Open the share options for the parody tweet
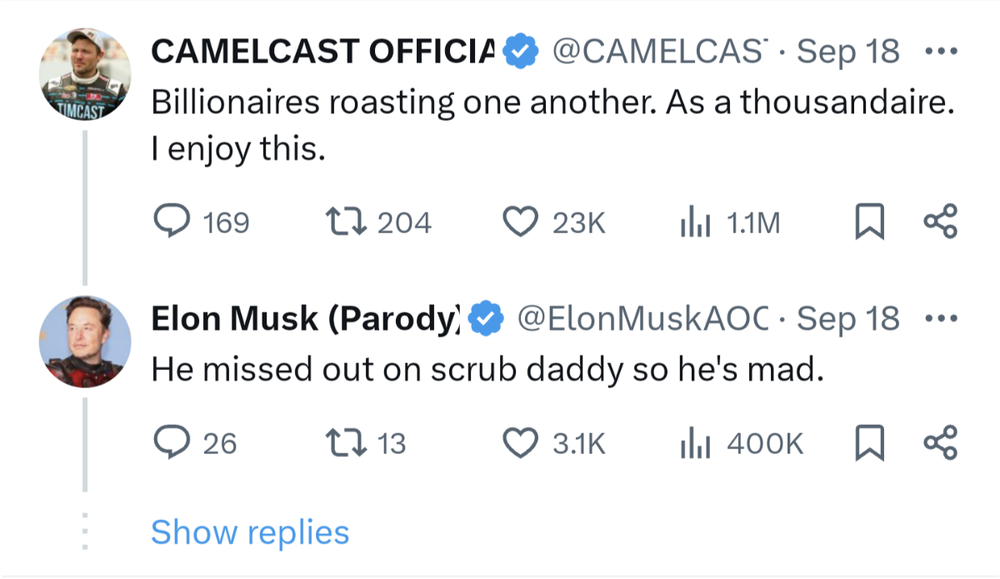 pyautogui.click(x=940, y=443)
